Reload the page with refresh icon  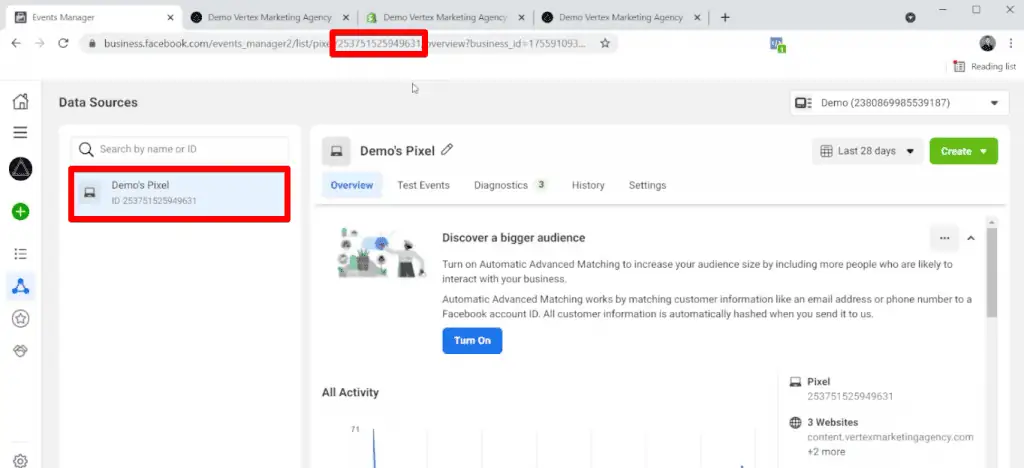(63, 43)
